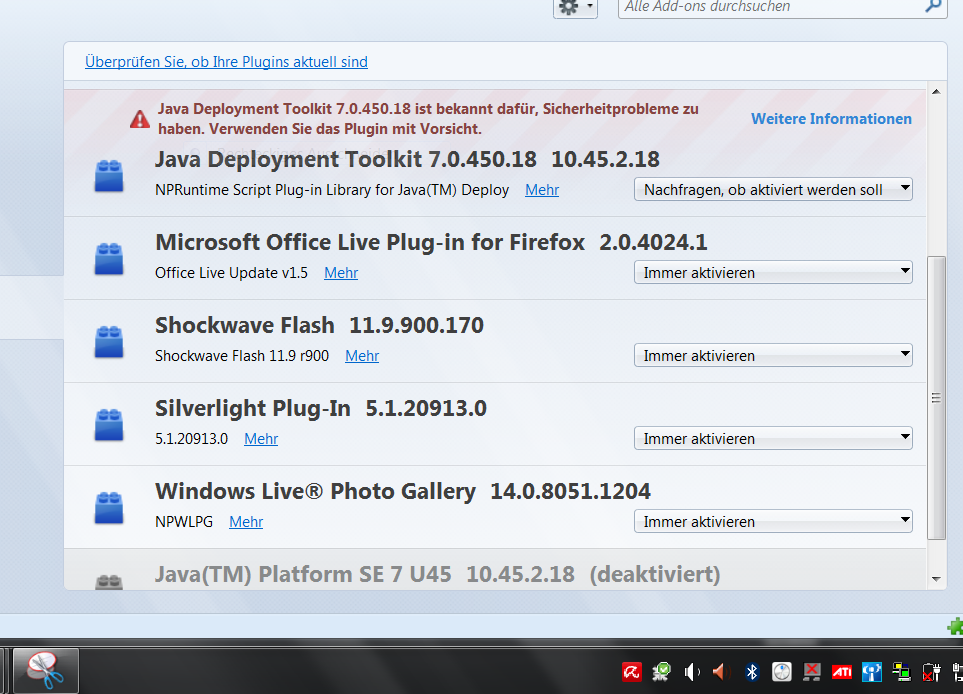Screen dimensions: 963x694
Task: Click 'Mehr' in the Silverlight Plug-In row
Action: click(x=261, y=439)
